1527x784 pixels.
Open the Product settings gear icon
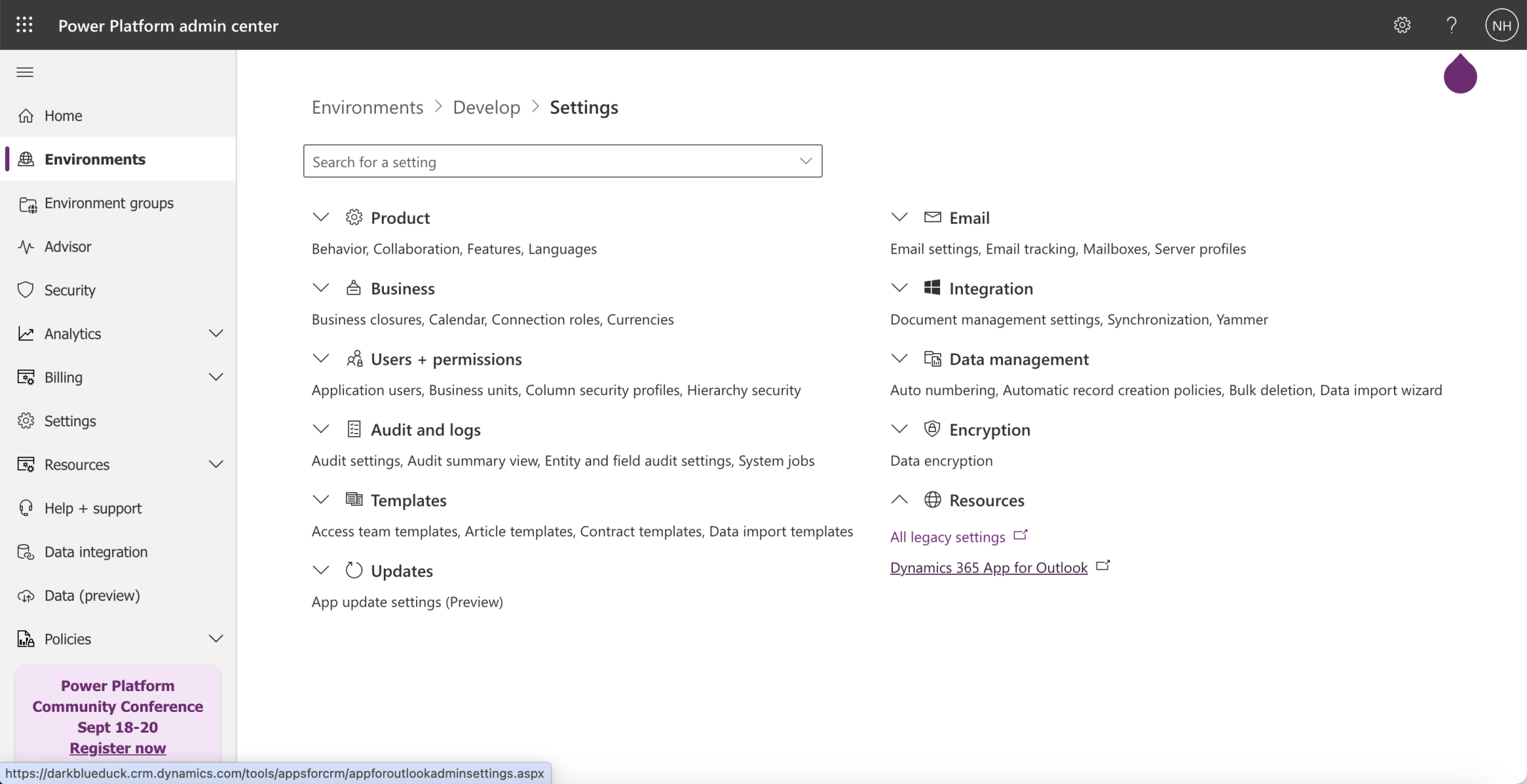pos(354,217)
